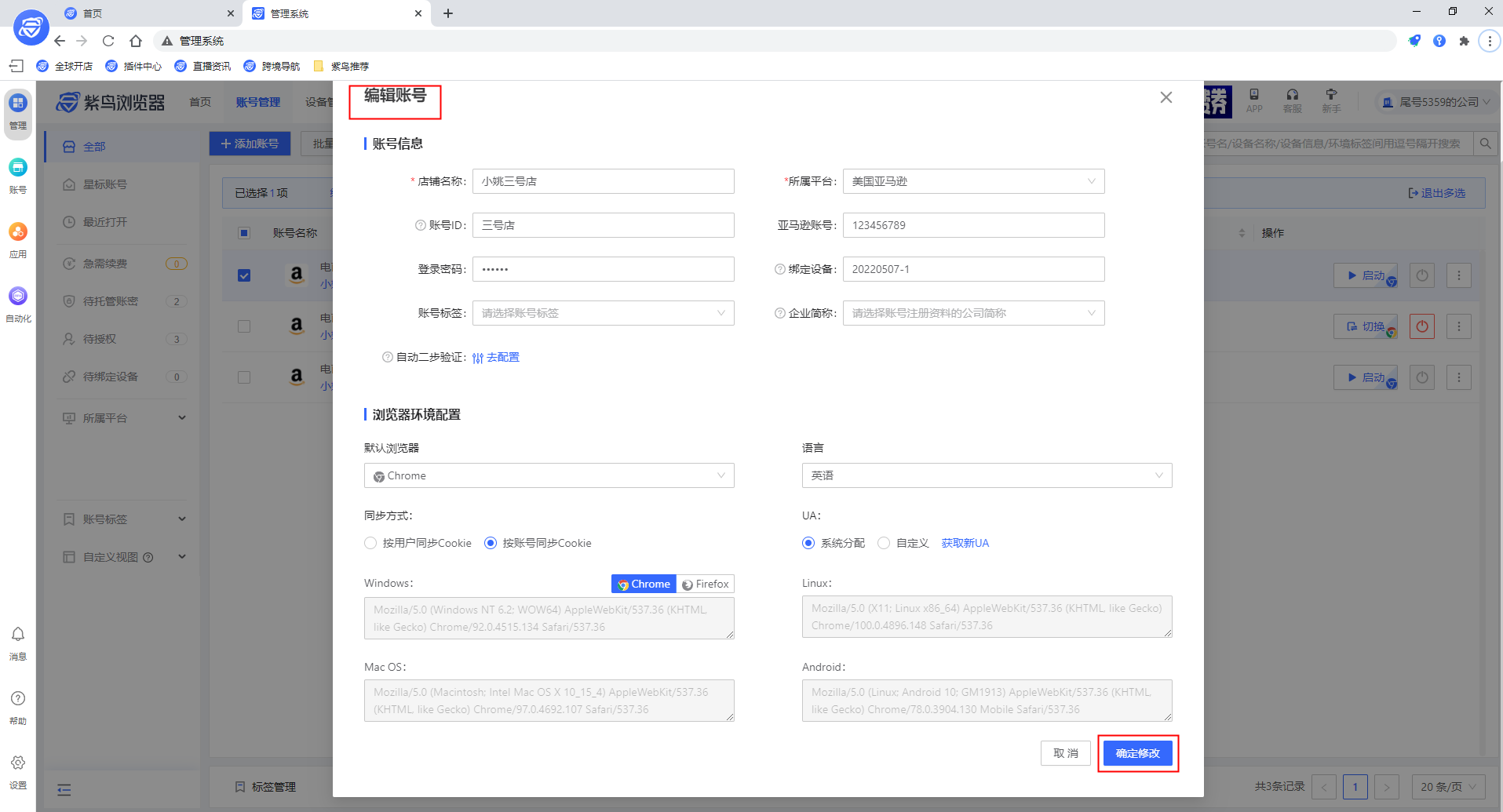Image resolution: width=1503 pixels, height=812 pixels.
Task: Expand the 语言 dropdown showing 英语
Action: click(986, 475)
